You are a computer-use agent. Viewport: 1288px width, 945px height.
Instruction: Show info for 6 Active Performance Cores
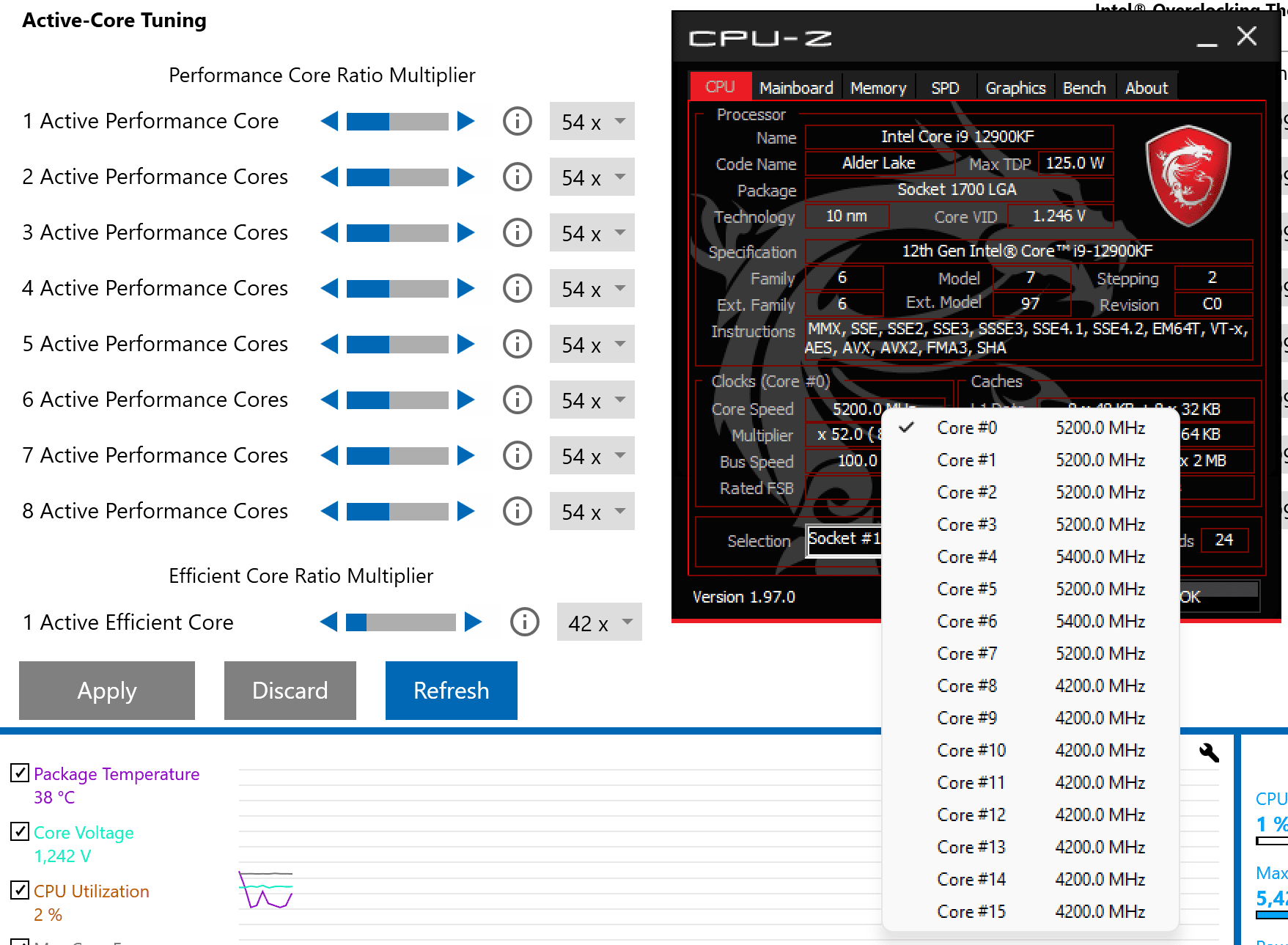[x=518, y=400]
